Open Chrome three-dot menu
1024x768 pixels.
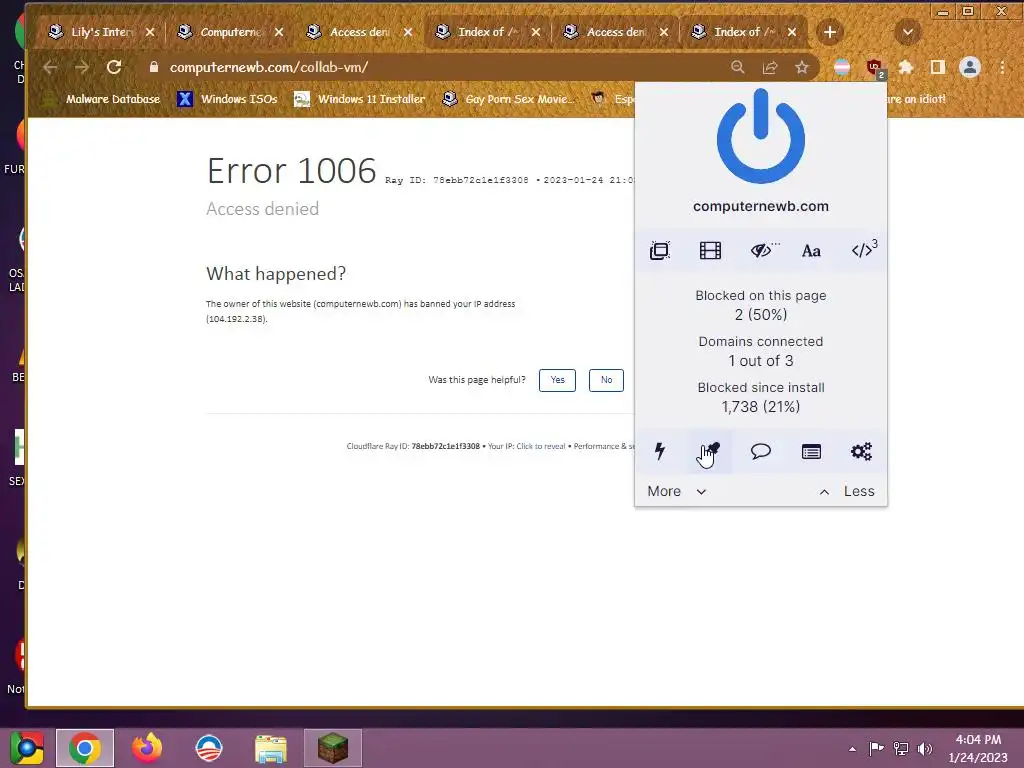coord(1002,67)
